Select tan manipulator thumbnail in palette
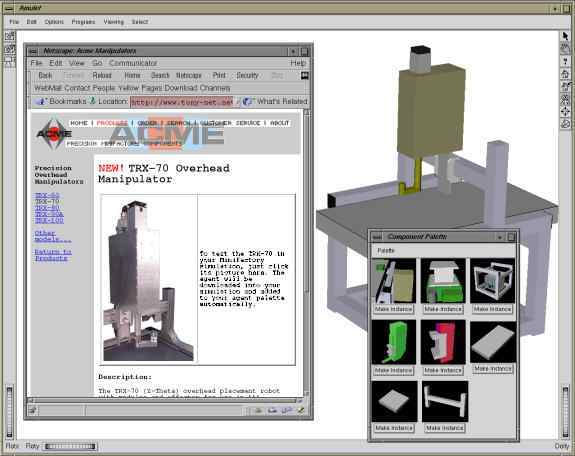 tap(394, 281)
